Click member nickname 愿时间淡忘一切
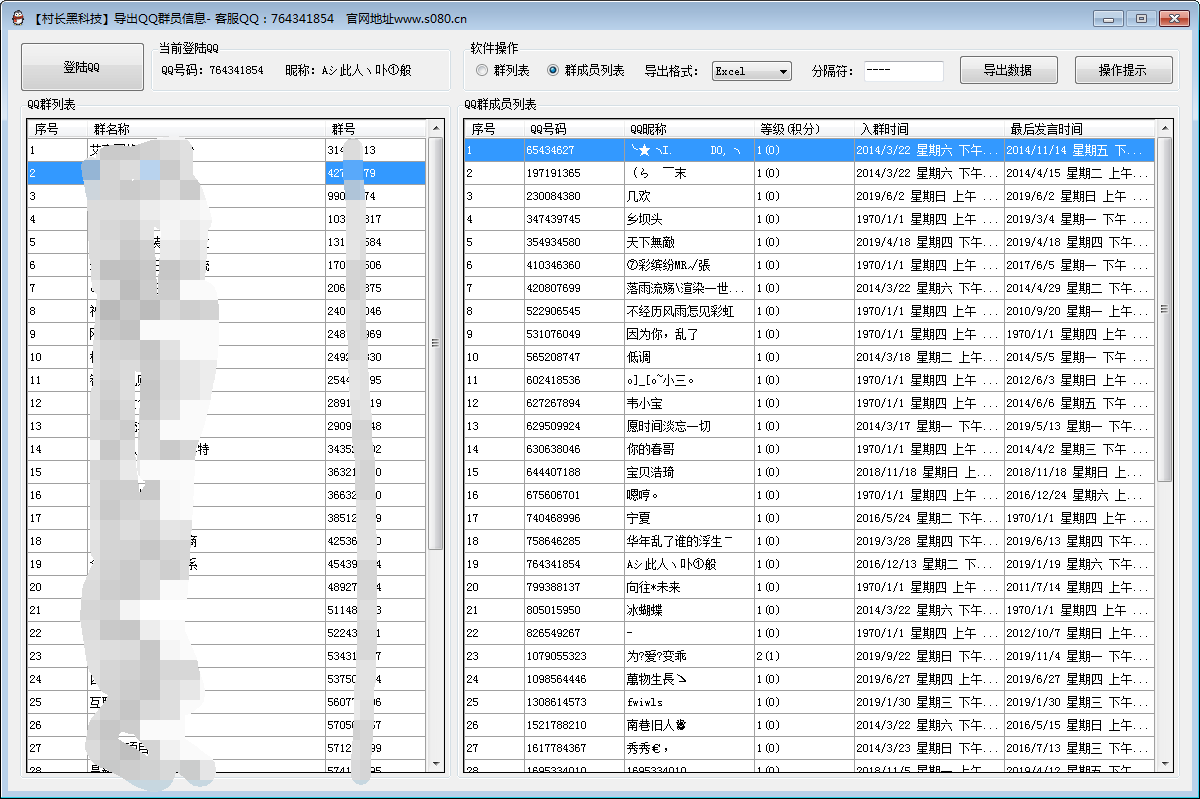Screen dimensions: 1200x799 click(x=668, y=426)
